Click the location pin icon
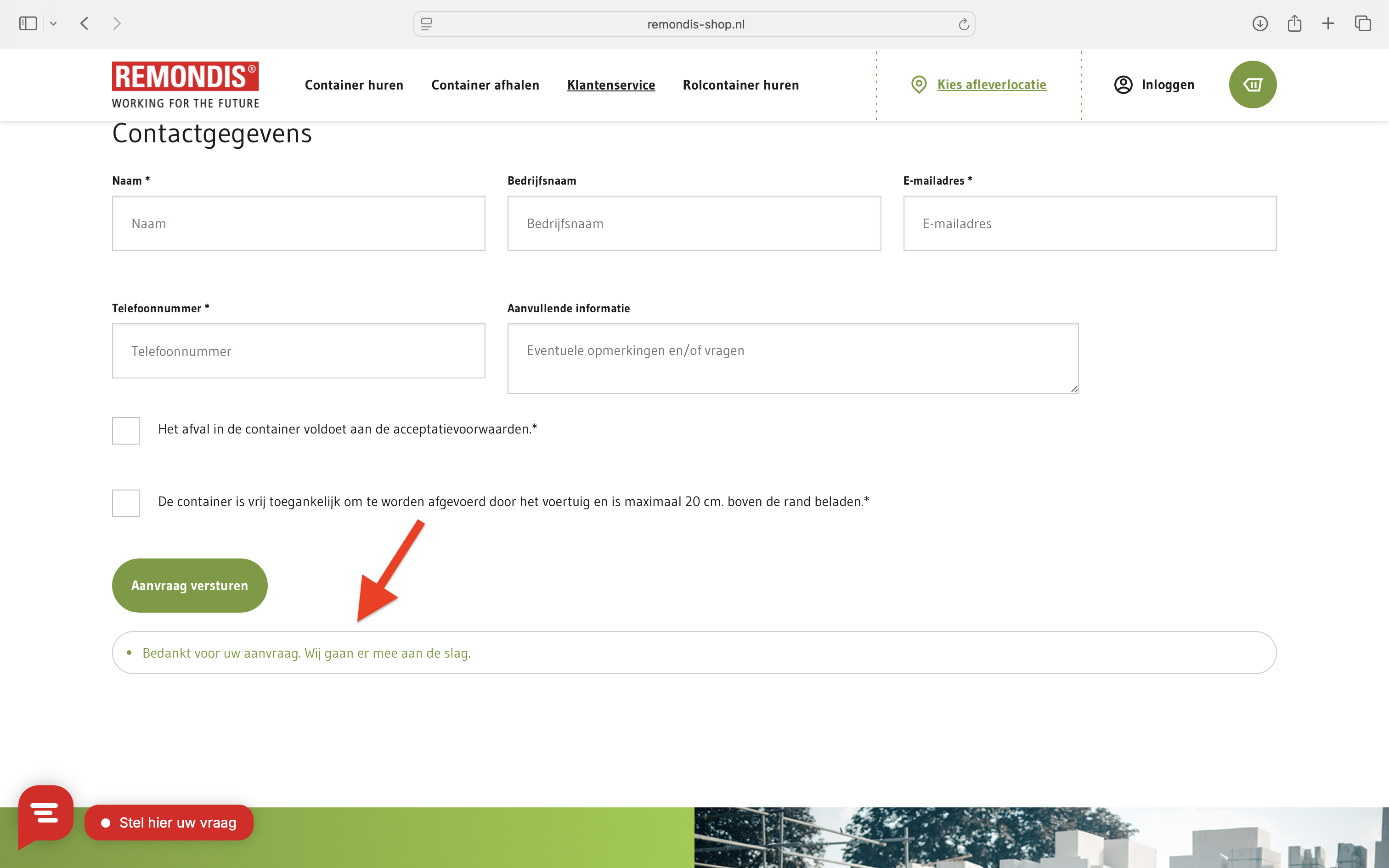This screenshot has width=1389, height=868. 918,85
